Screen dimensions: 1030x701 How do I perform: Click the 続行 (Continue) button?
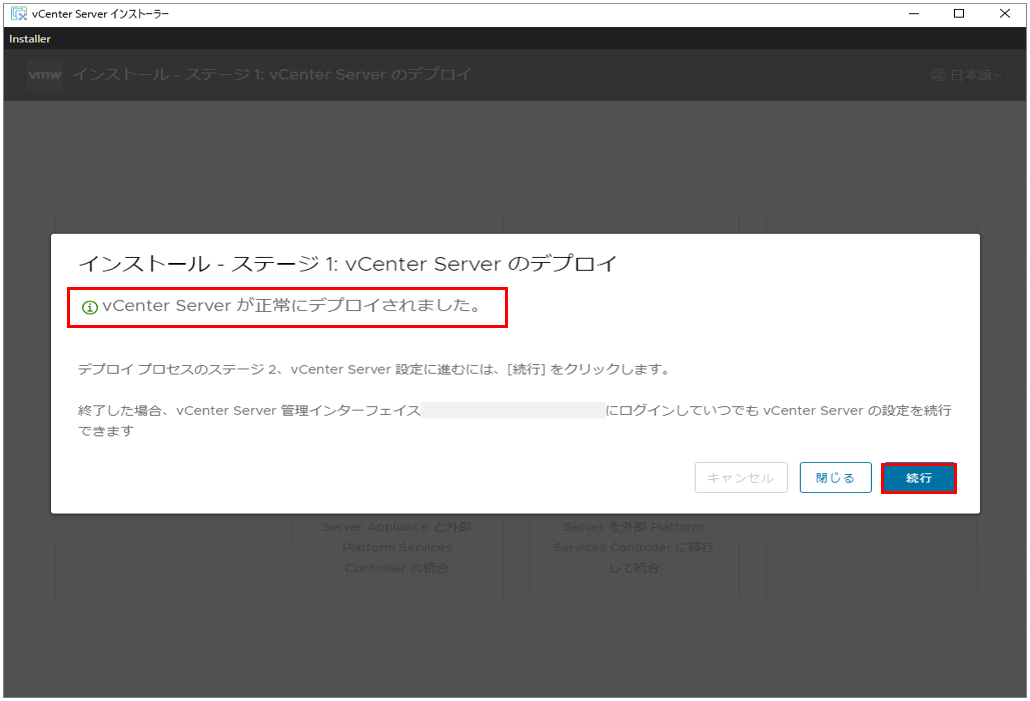(x=918, y=478)
